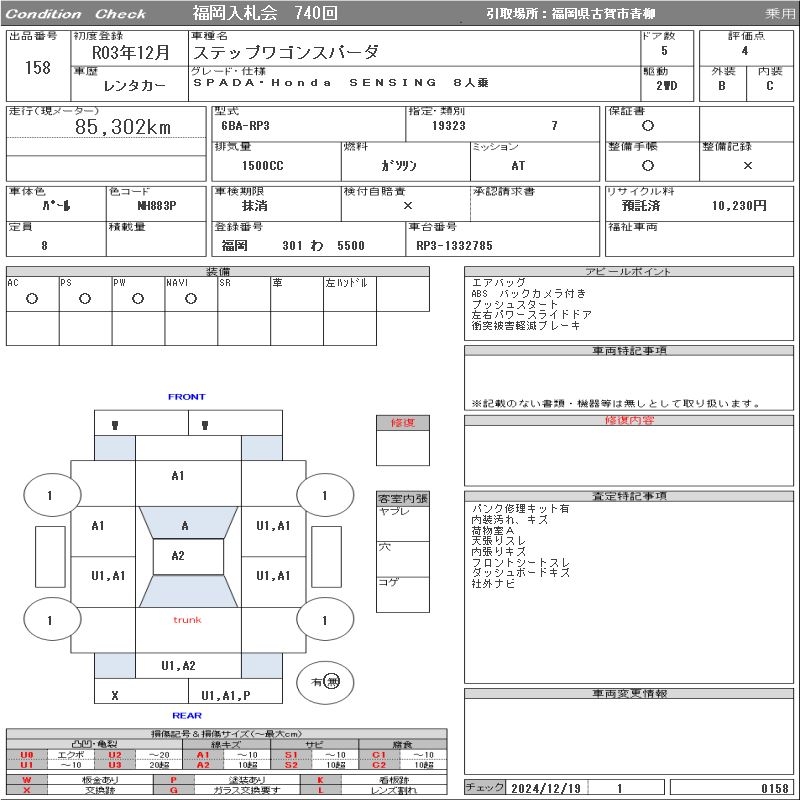Click the circle mark under NAVI

[191, 299]
